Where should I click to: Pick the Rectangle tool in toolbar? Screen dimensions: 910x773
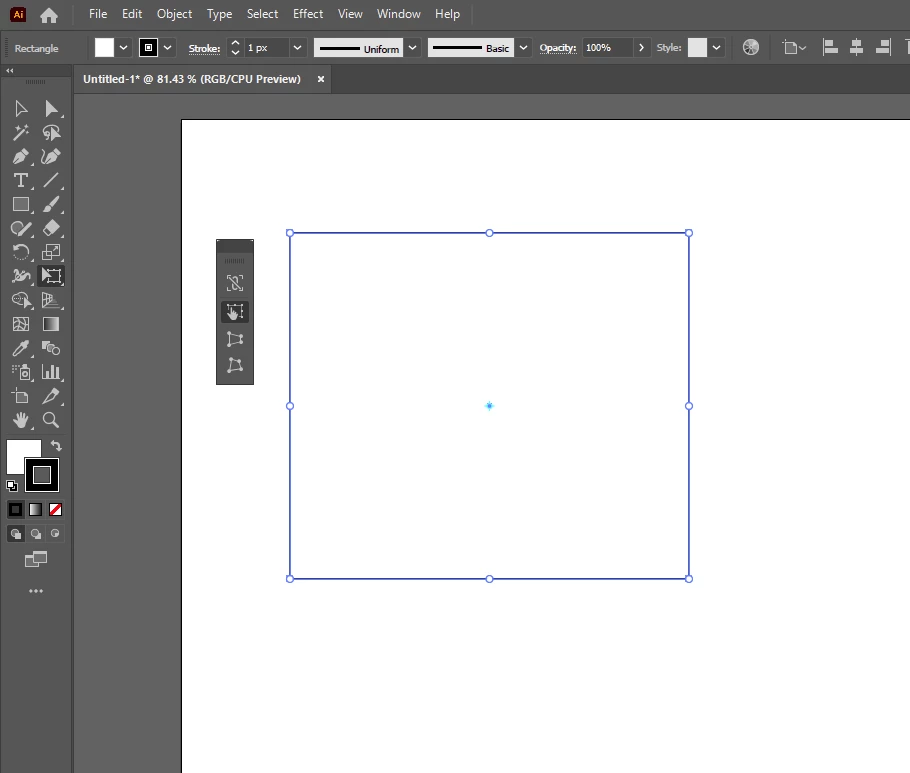21,204
